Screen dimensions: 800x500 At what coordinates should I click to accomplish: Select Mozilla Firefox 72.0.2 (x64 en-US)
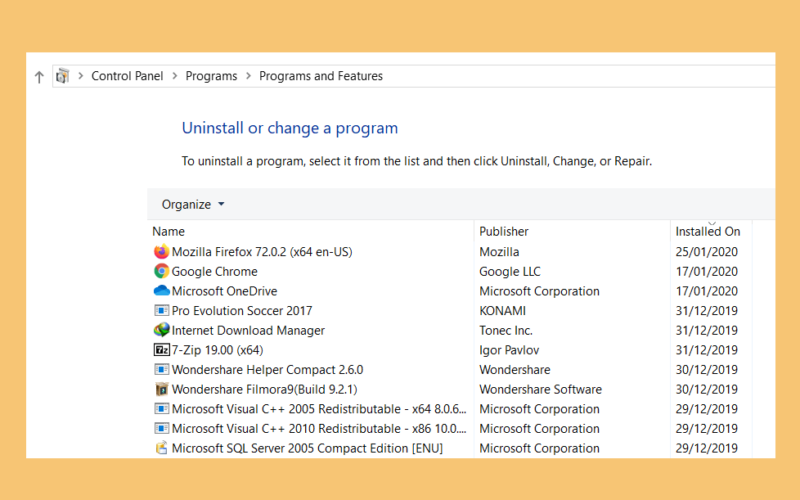[x=262, y=252]
